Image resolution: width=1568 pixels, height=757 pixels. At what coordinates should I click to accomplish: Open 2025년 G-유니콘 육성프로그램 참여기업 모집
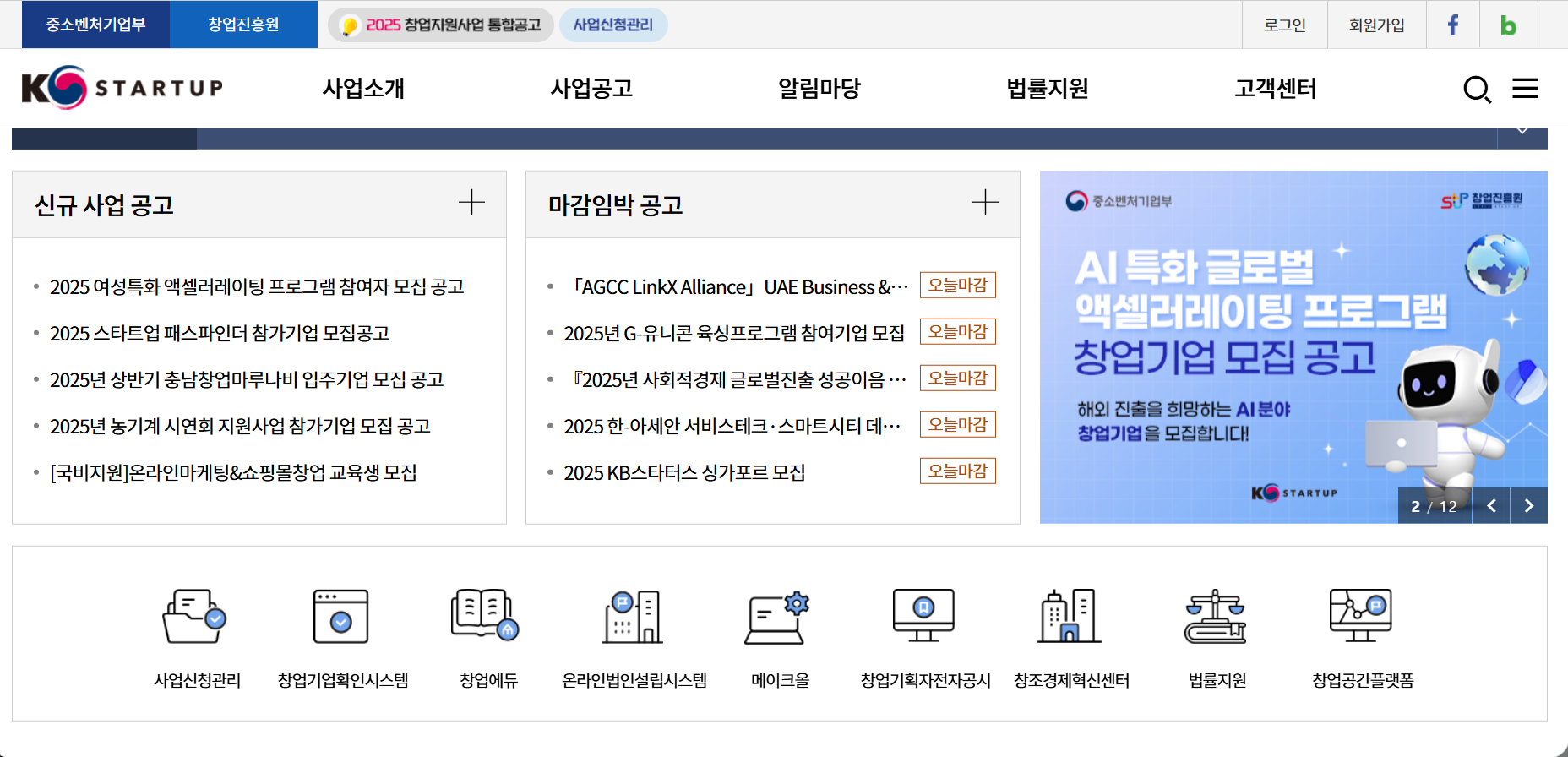pyautogui.click(x=734, y=333)
